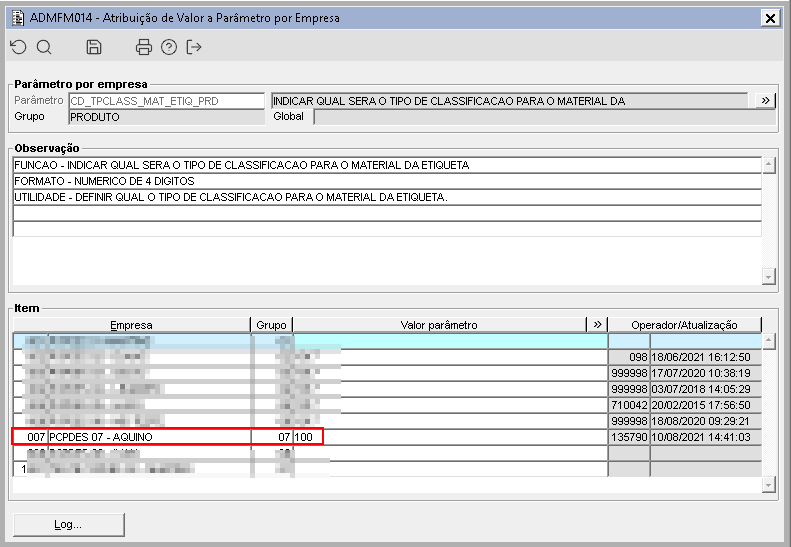Viewport: 791px width, 547px height.
Task: Click timestamp 20/02/2015 17:56:50
Action: click(x=706, y=405)
